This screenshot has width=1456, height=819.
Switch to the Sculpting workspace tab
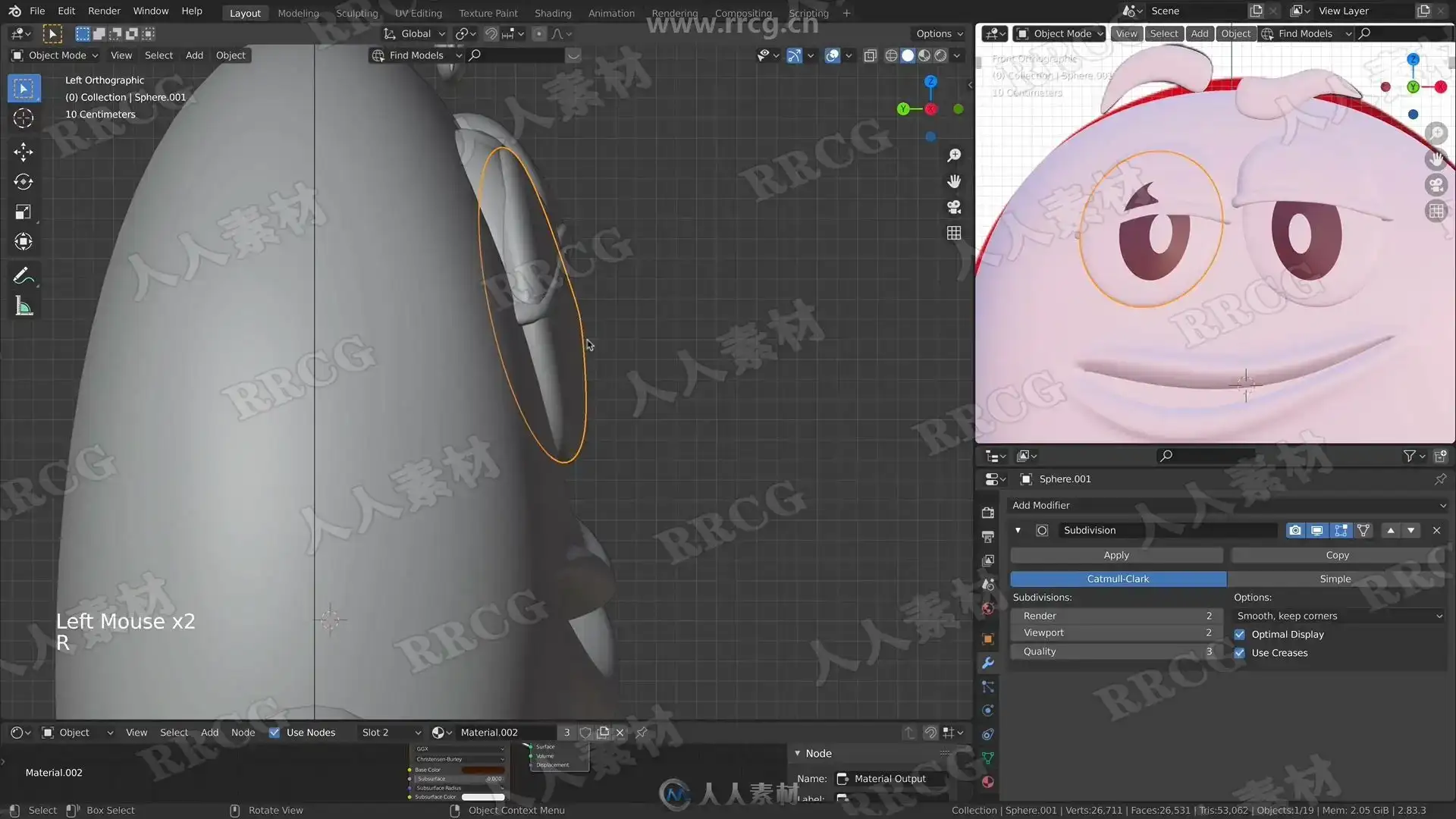tap(356, 13)
